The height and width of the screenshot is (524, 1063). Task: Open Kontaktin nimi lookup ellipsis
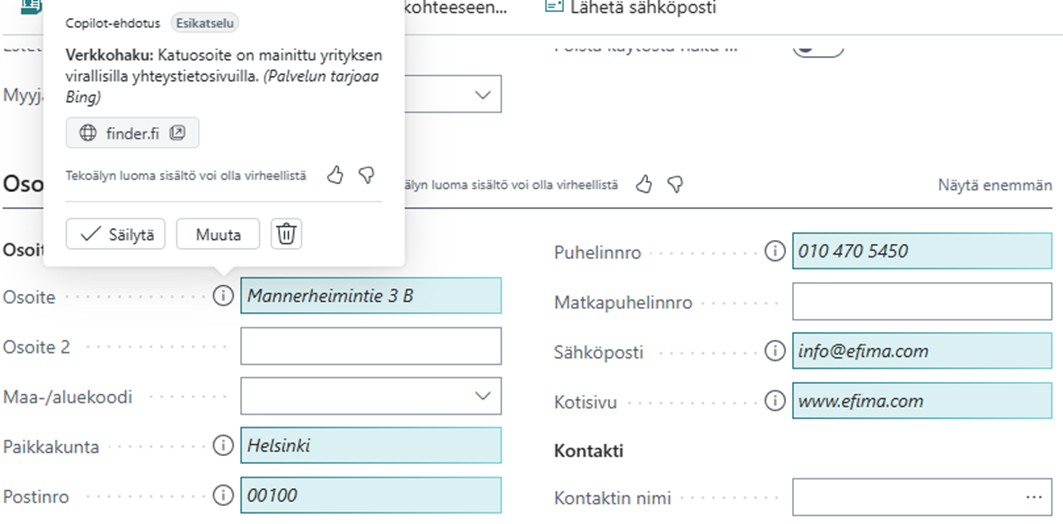[1033, 497]
